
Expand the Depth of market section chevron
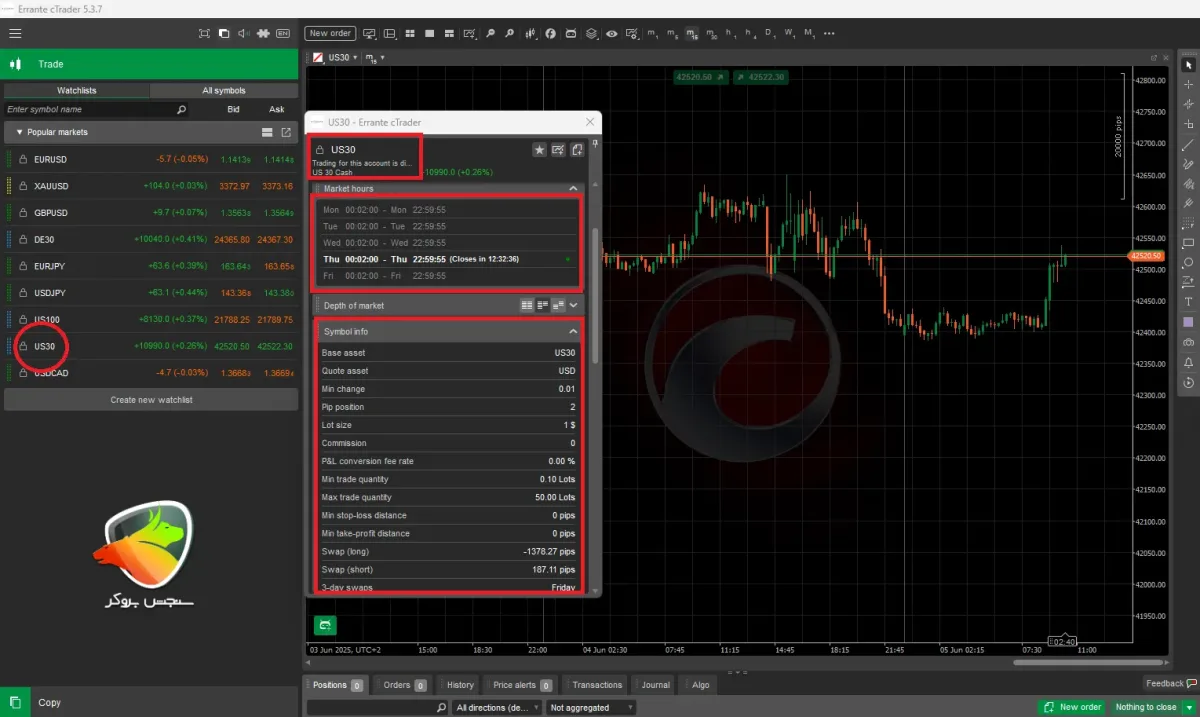coord(573,305)
